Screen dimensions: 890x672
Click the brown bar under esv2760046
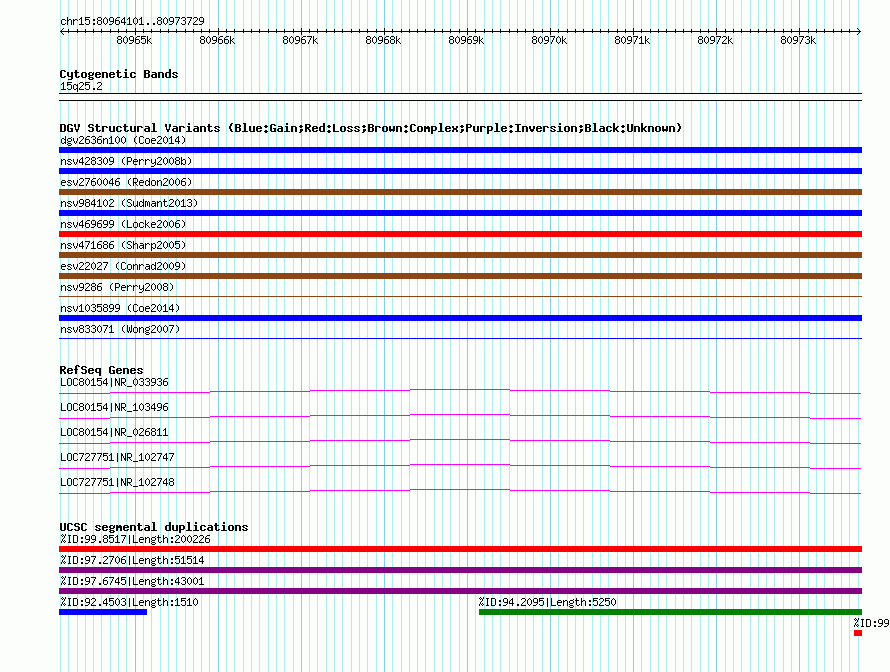tap(460, 192)
